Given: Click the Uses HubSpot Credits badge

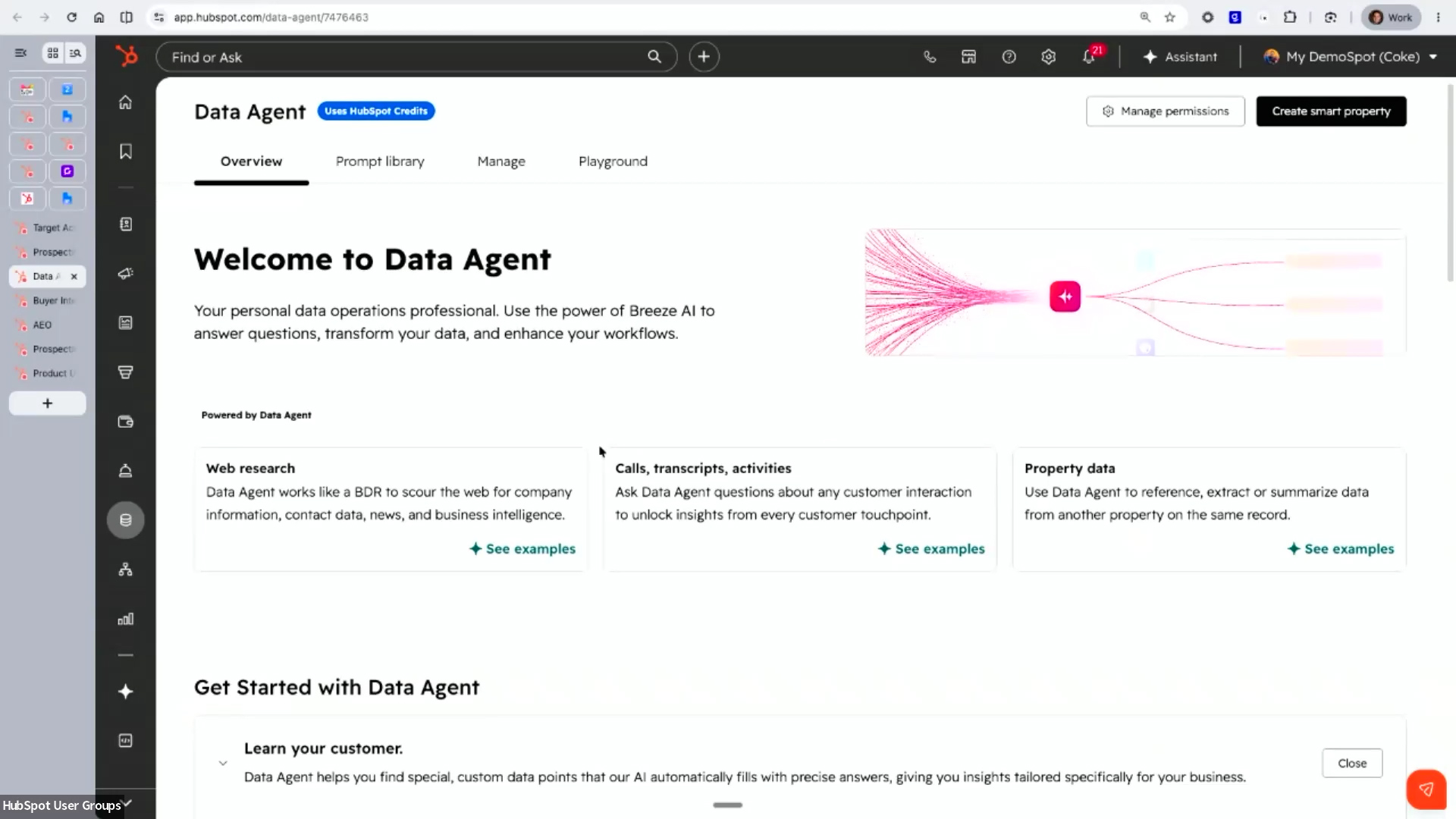Looking at the screenshot, I should (x=376, y=111).
